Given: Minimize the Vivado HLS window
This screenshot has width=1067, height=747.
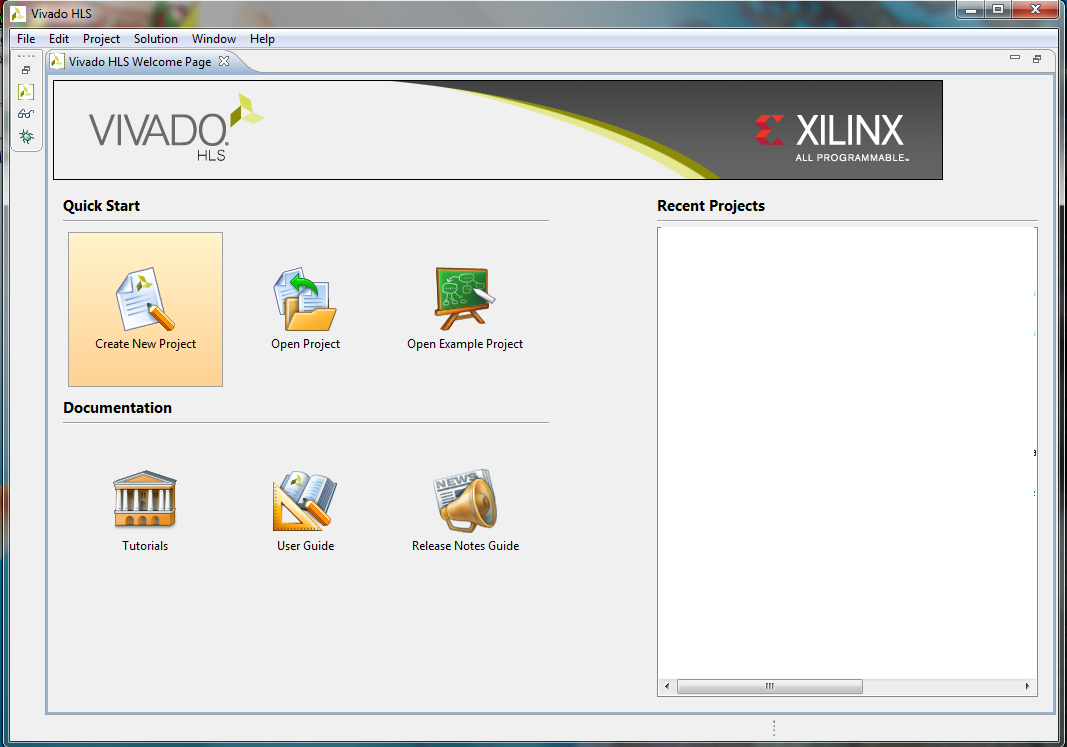Looking at the screenshot, I should [971, 10].
